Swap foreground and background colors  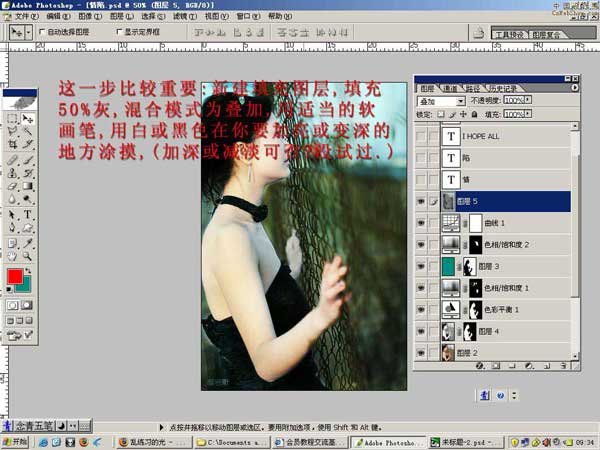pyautogui.click(x=28, y=271)
